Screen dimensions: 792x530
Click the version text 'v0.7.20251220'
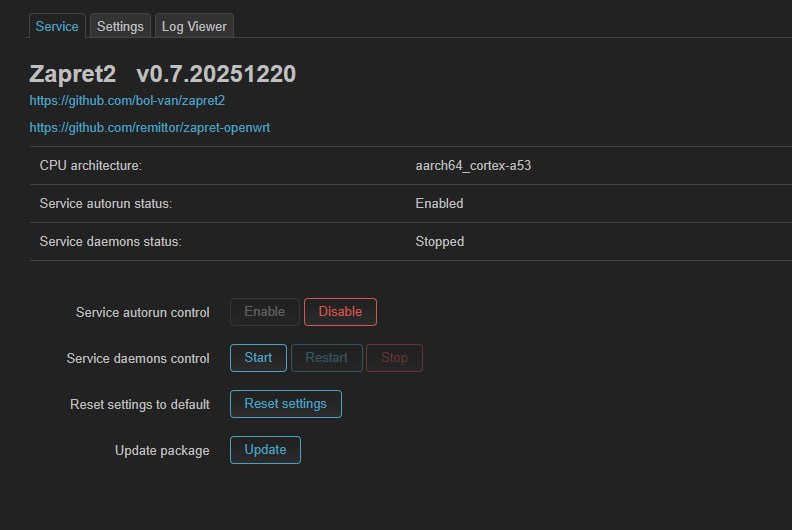pyautogui.click(x=216, y=74)
